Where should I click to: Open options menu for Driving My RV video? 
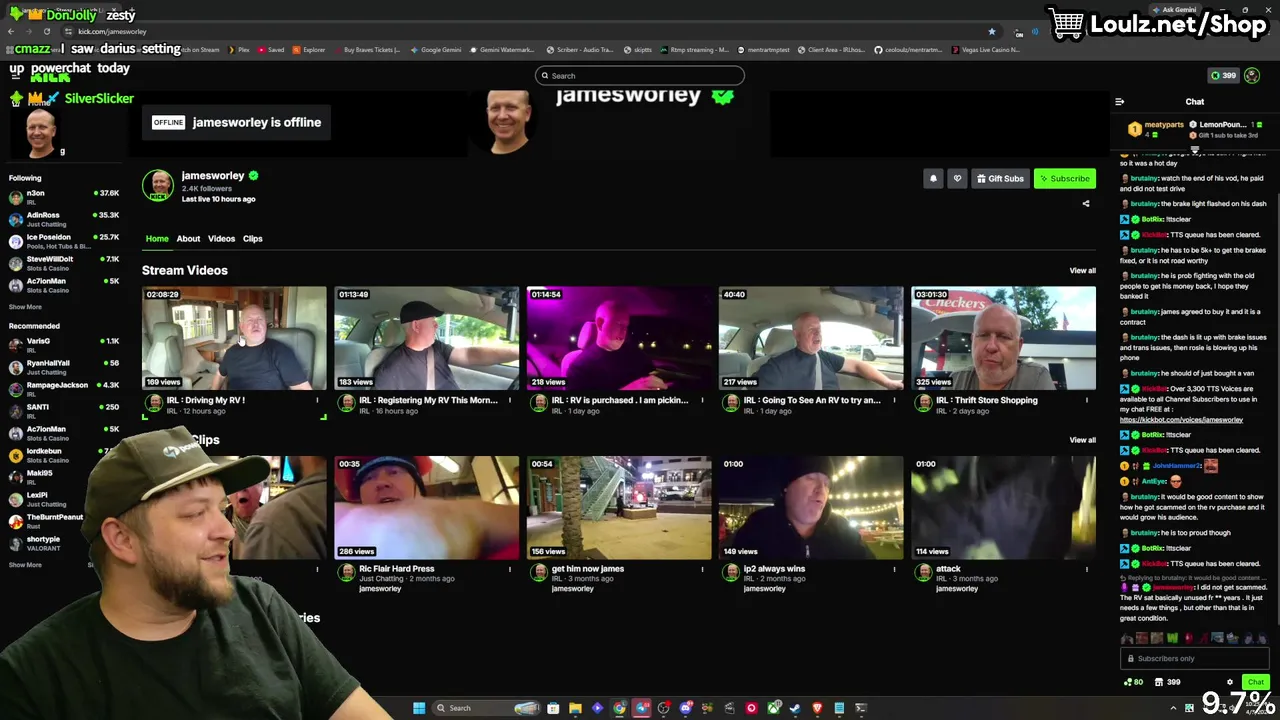click(x=317, y=401)
